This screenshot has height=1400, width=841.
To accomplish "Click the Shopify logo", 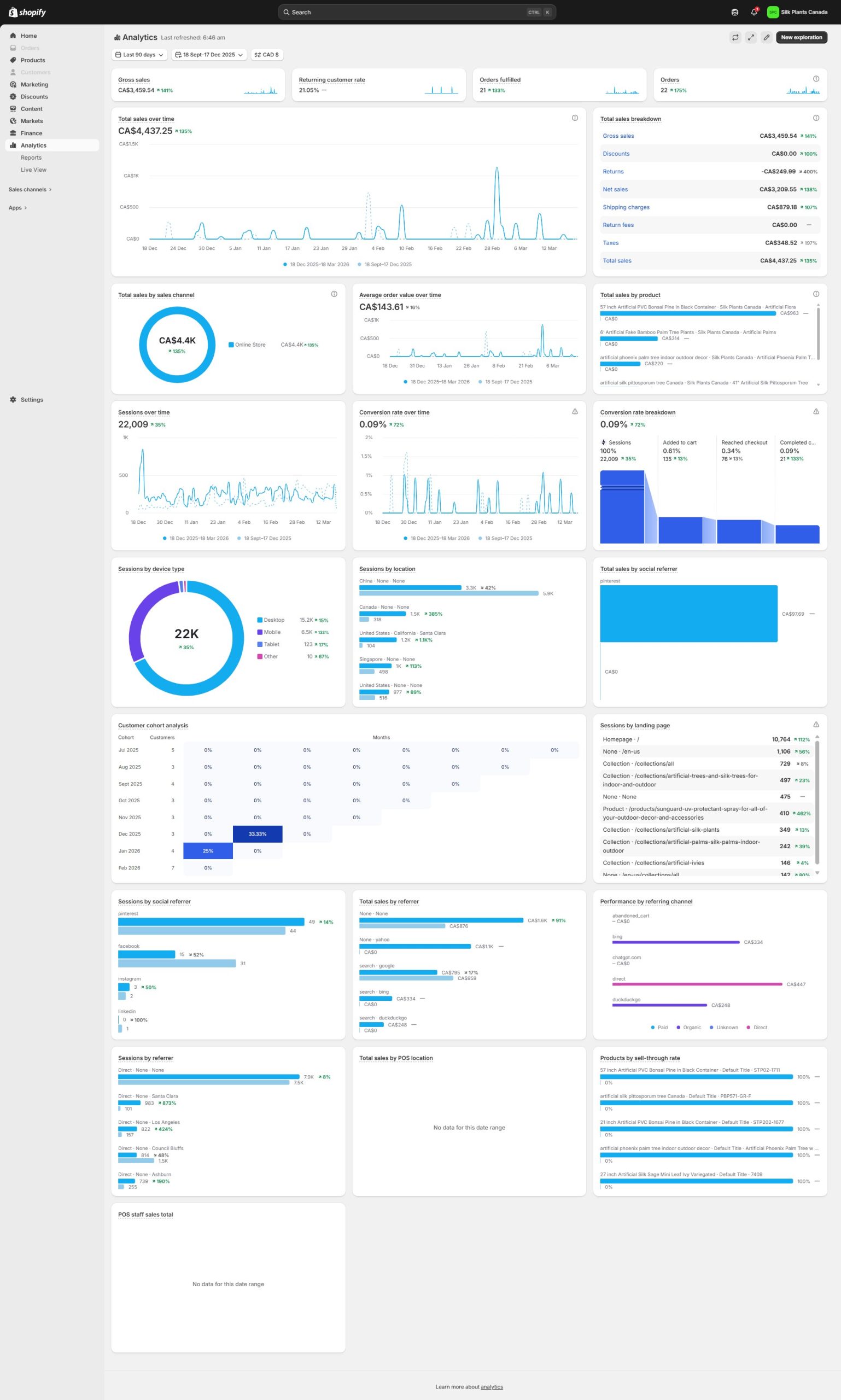I will [27, 13].
